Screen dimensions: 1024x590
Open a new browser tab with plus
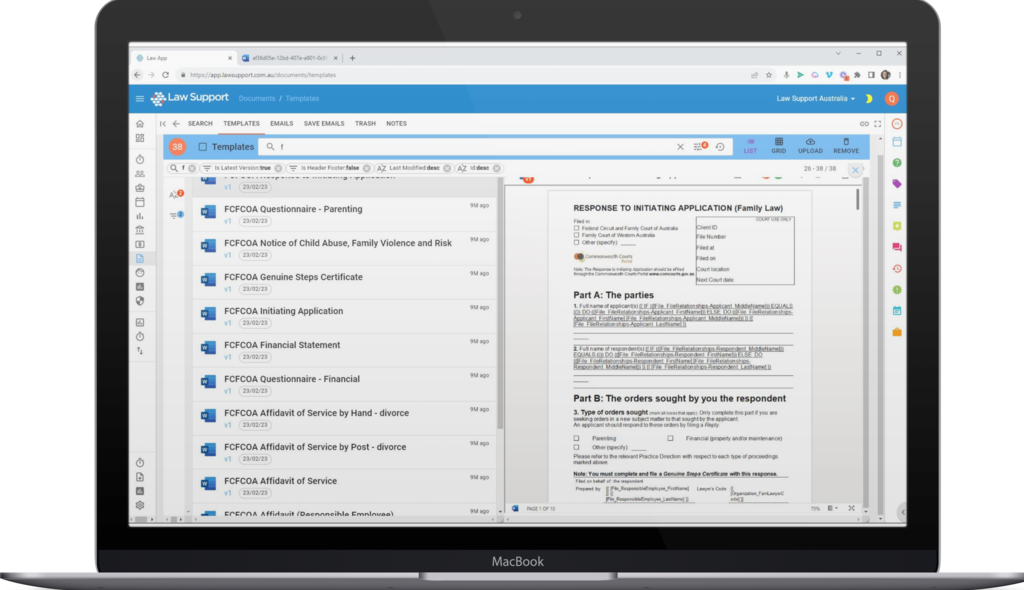(x=353, y=58)
